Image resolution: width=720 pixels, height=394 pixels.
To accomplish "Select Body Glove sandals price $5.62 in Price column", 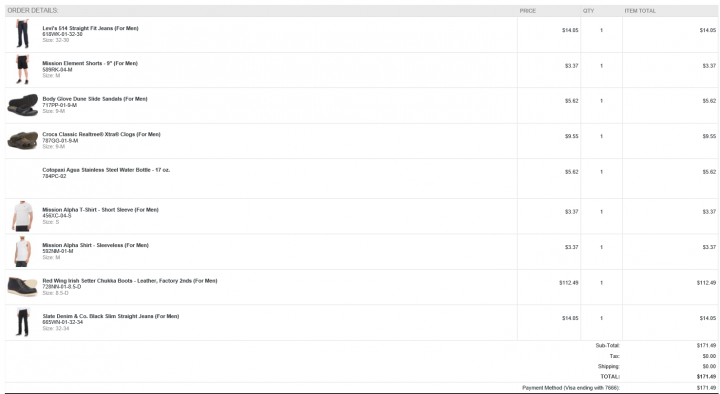I will tap(571, 101).
